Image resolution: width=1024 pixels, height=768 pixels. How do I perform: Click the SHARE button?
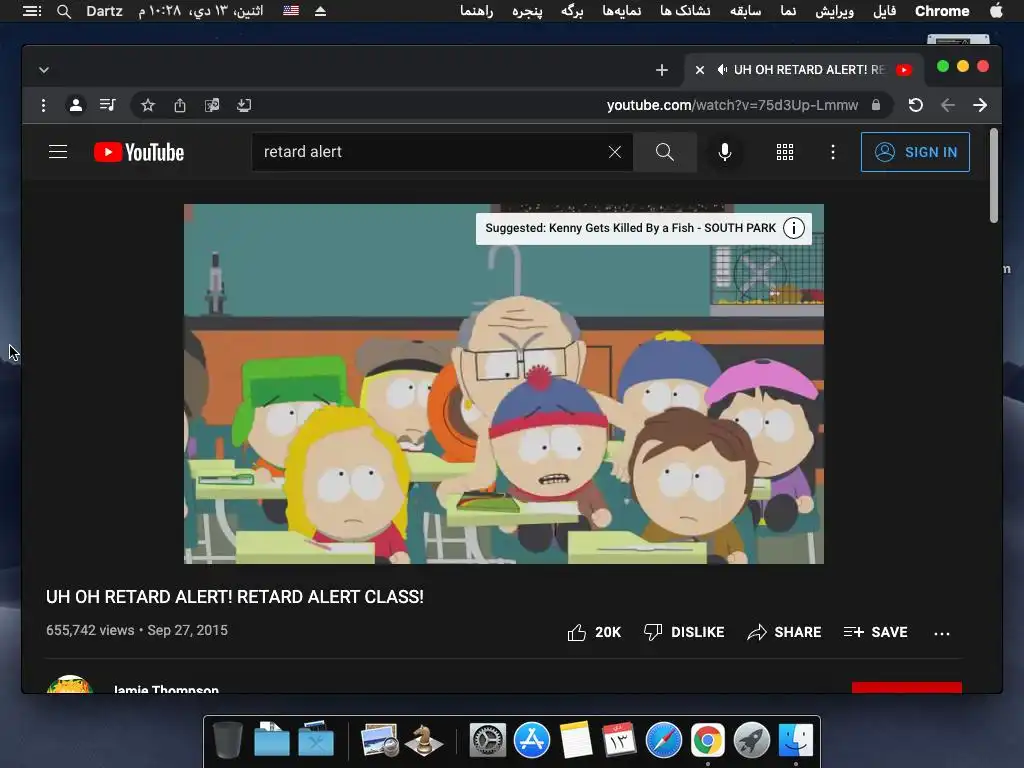[784, 632]
